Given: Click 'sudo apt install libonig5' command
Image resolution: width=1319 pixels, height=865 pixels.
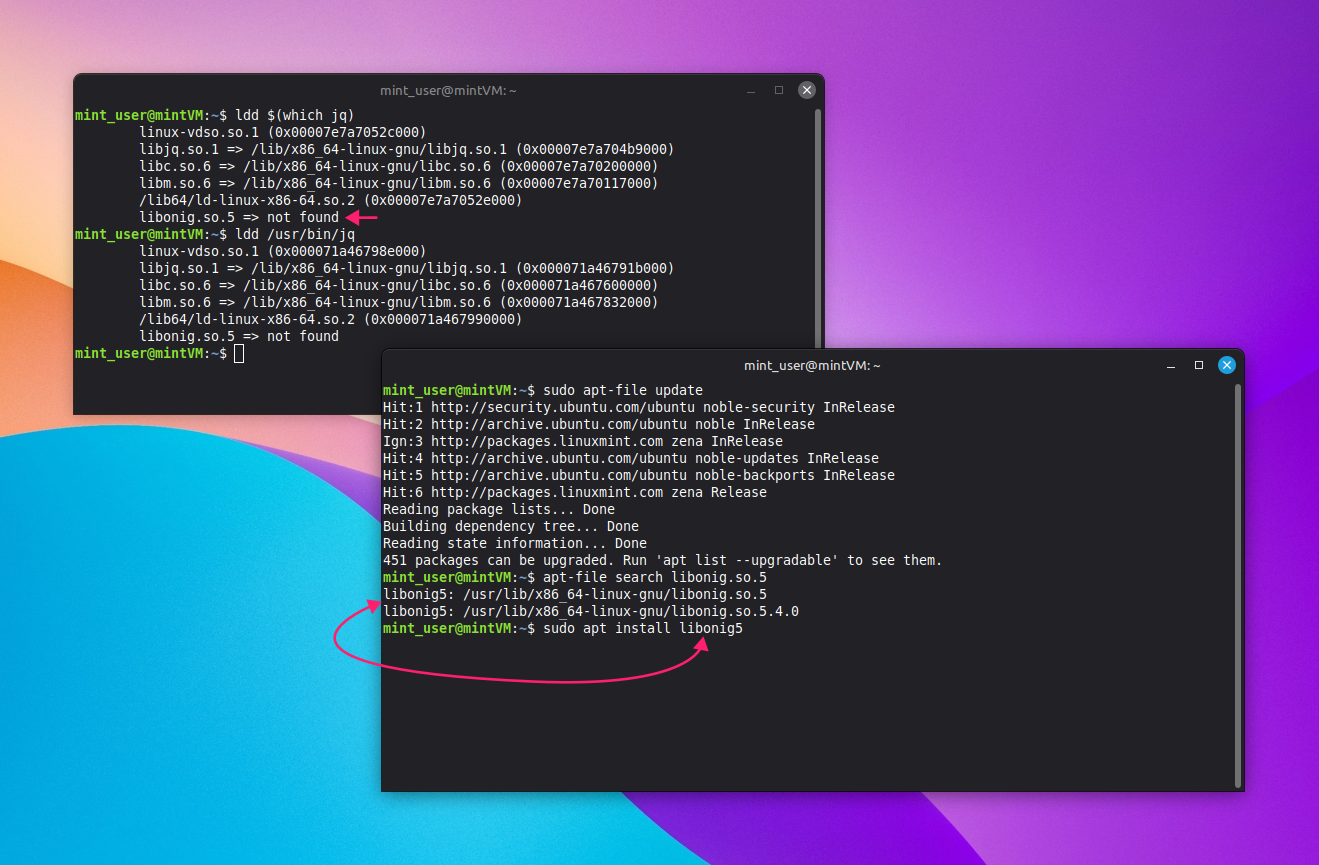Looking at the screenshot, I should [x=643, y=628].
